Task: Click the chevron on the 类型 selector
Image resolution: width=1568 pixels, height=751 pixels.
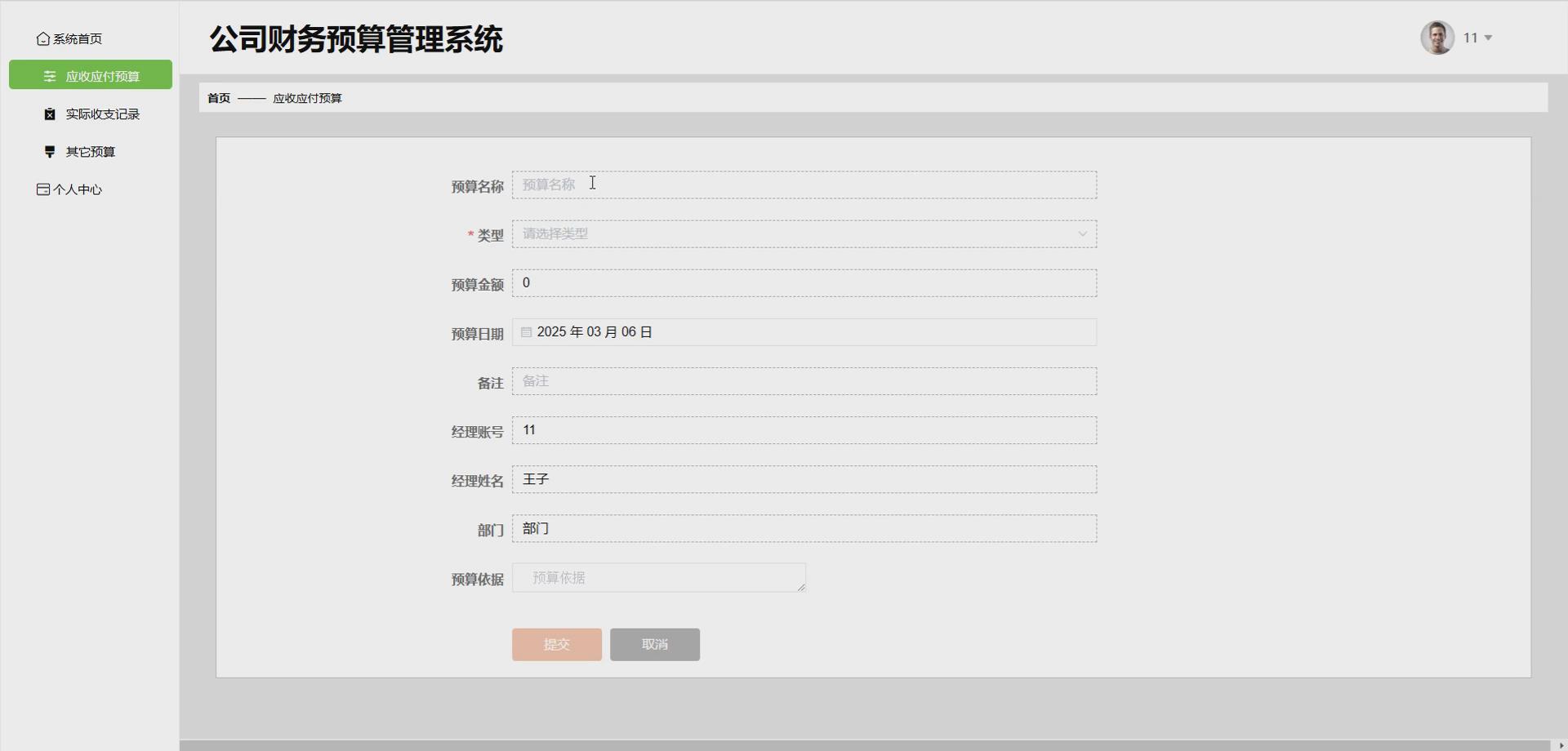Action: pyautogui.click(x=1083, y=233)
